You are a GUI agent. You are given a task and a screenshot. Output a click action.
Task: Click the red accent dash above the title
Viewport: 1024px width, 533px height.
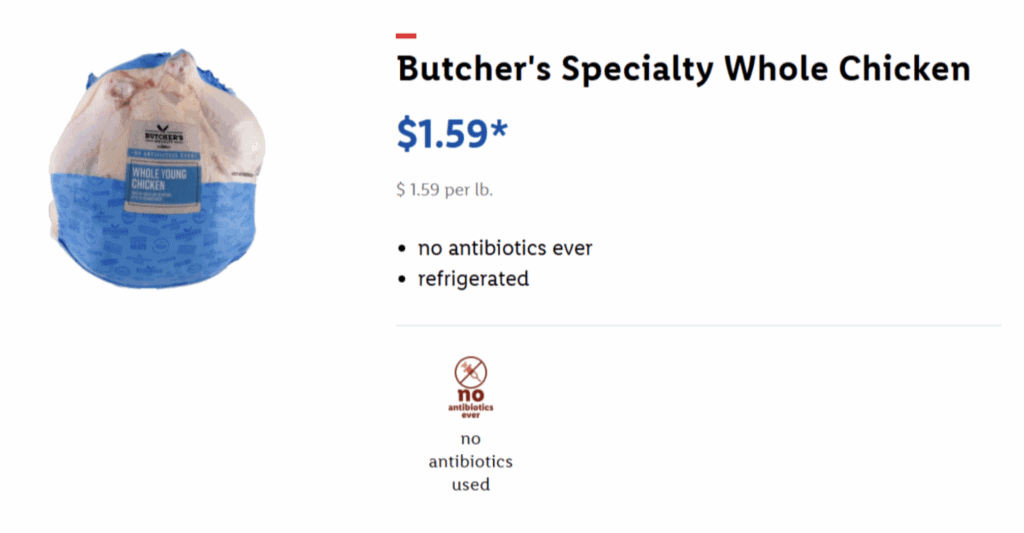(406, 36)
